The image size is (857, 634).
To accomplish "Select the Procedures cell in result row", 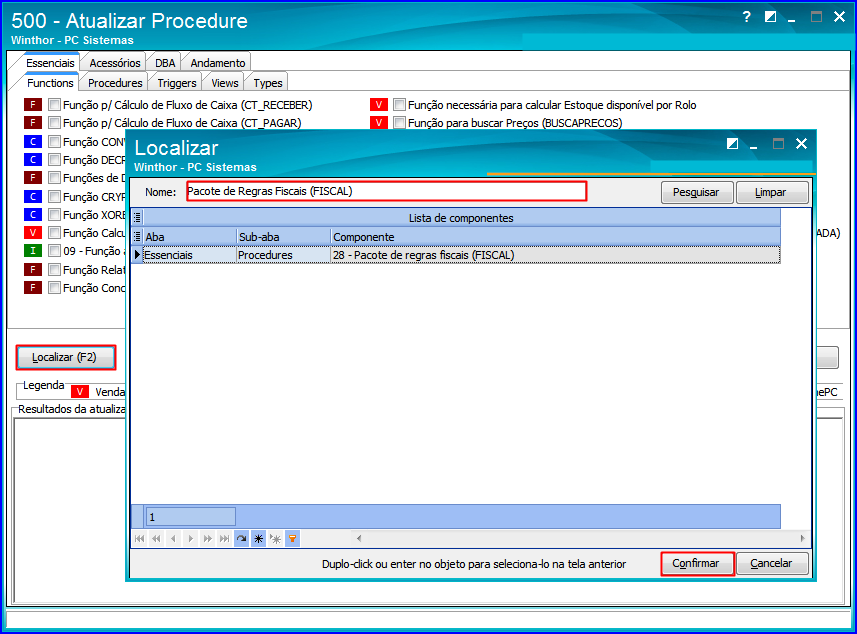I will (x=284, y=255).
